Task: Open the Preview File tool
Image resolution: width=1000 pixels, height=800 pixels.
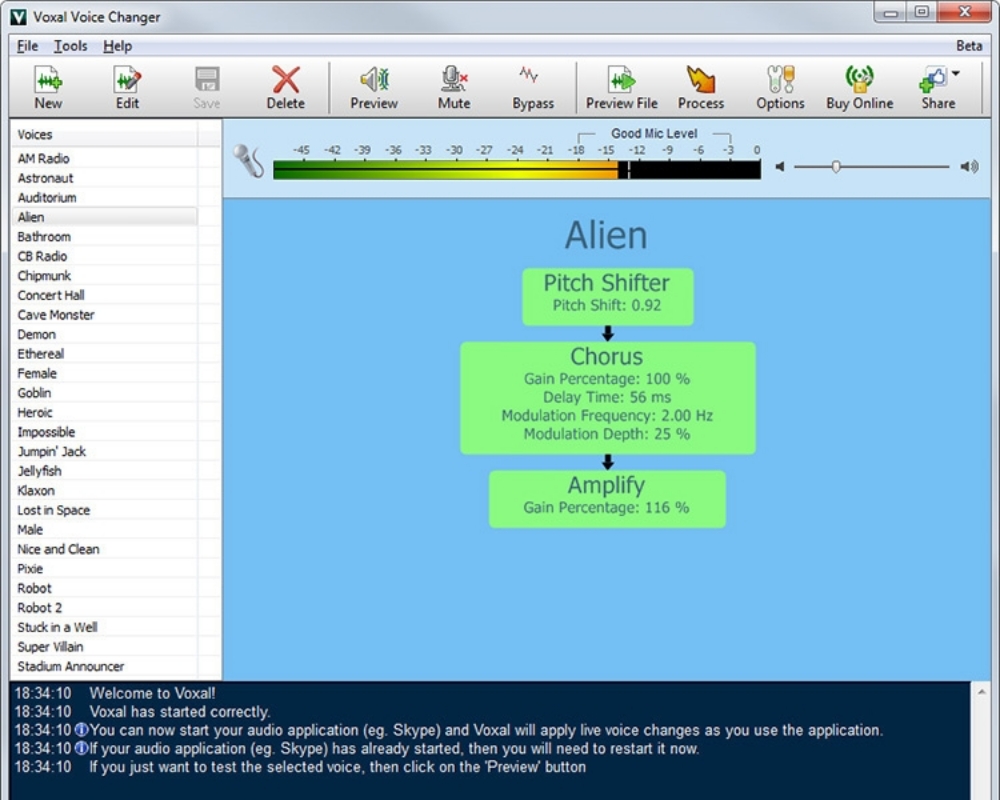Action: click(621, 88)
